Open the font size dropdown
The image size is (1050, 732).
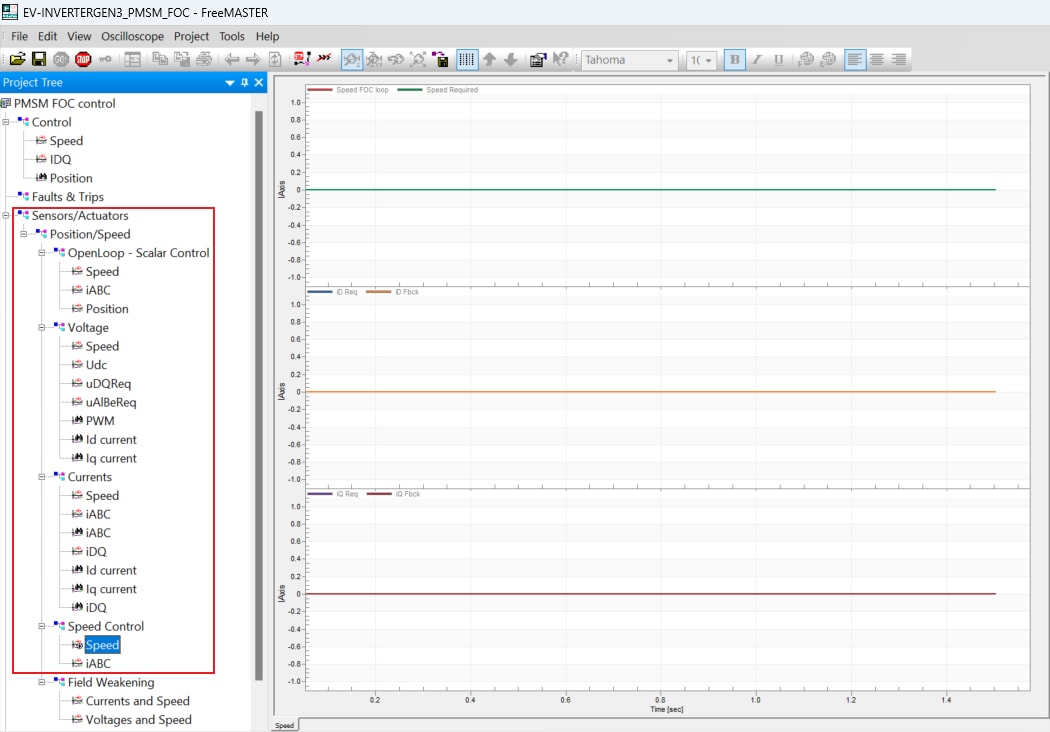tap(709, 61)
